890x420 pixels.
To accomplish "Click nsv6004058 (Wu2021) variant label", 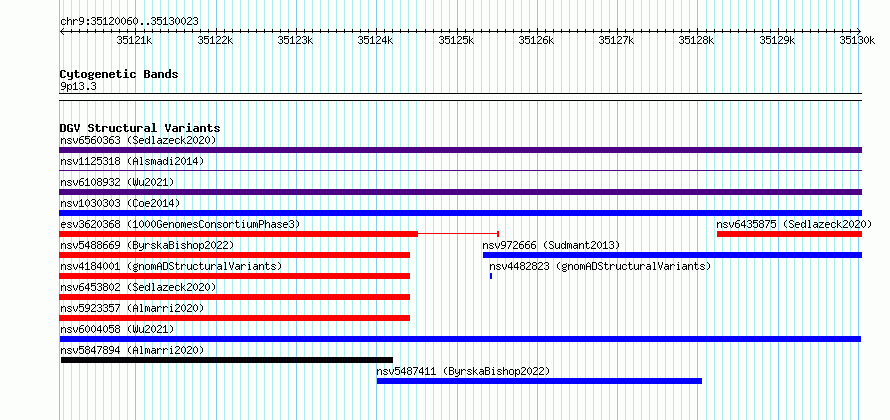I will pyautogui.click(x=117, y=329).
